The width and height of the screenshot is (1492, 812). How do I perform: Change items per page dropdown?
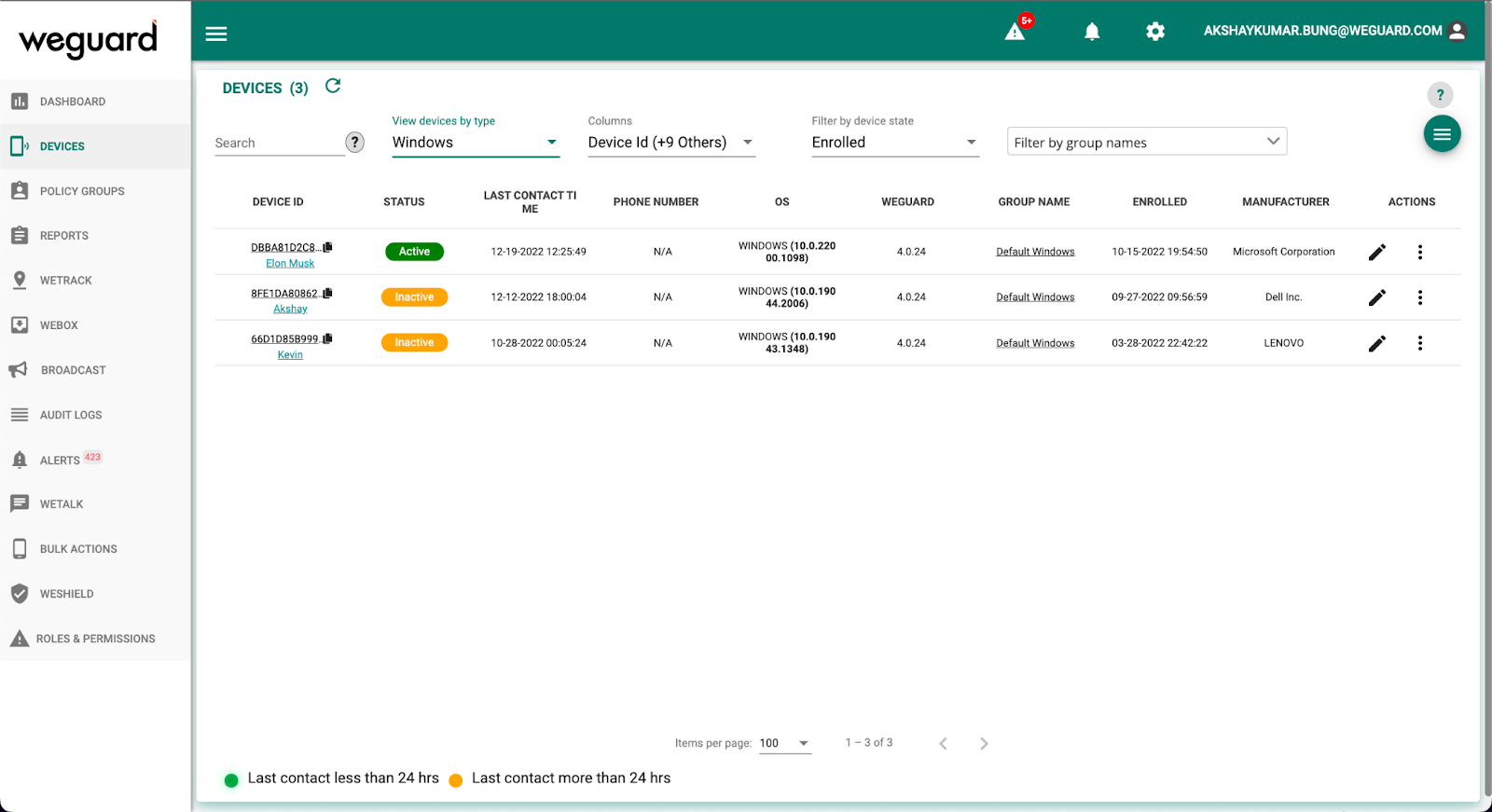click(785, 743)
